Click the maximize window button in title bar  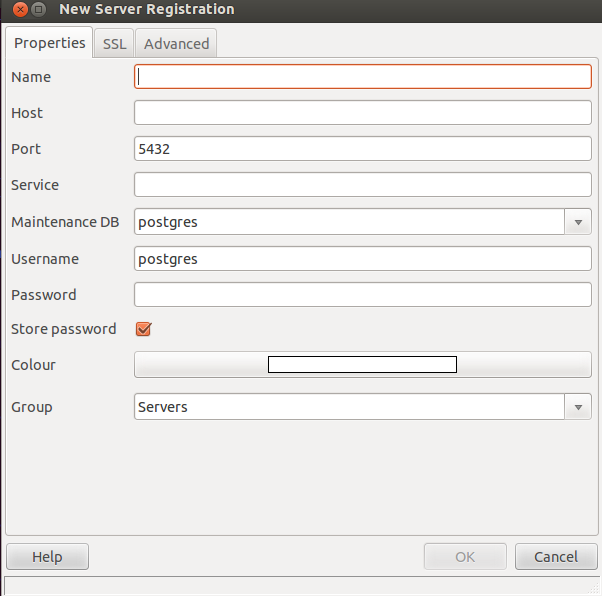pos(38,9)
